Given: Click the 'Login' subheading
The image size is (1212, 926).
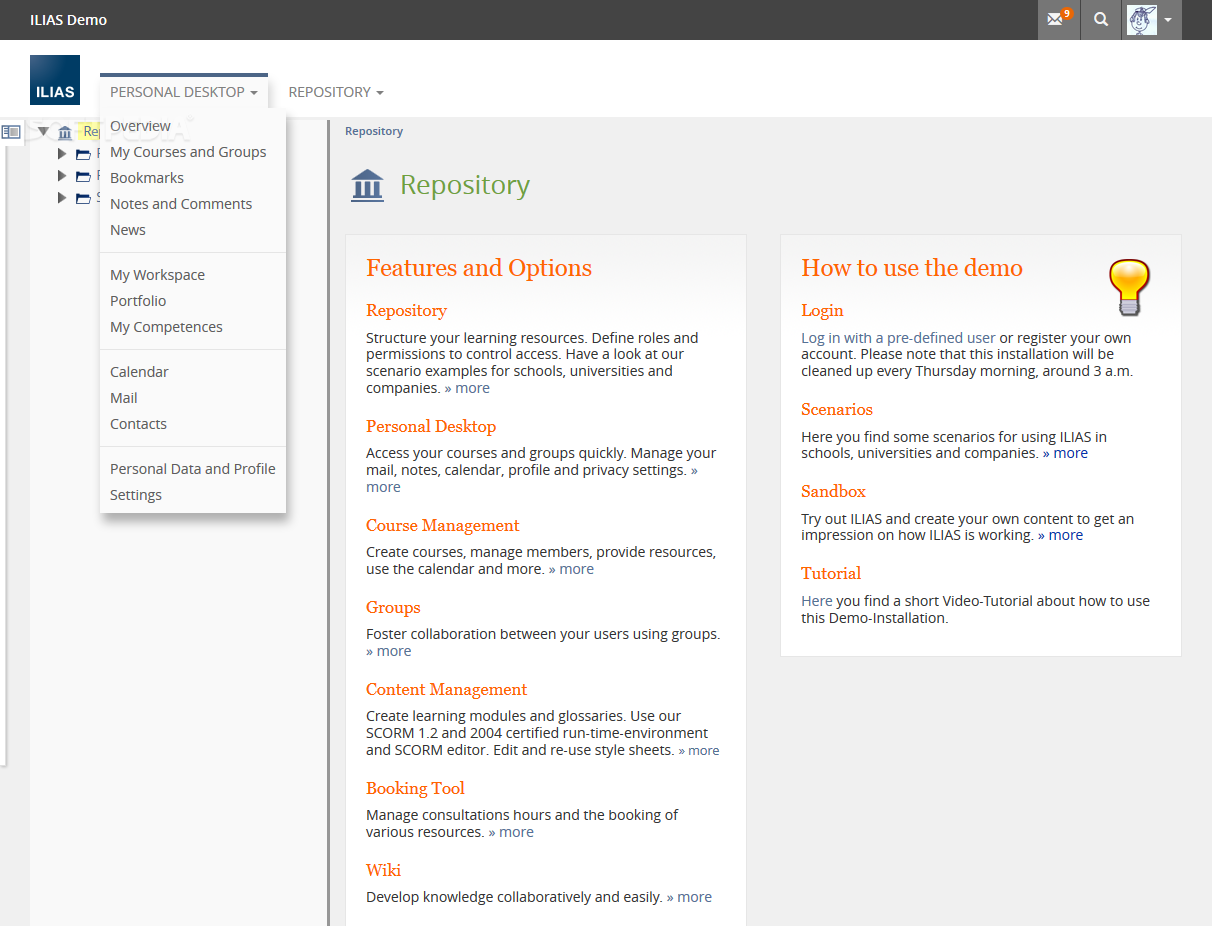Looking at the screenshot, I should (822, 311).
